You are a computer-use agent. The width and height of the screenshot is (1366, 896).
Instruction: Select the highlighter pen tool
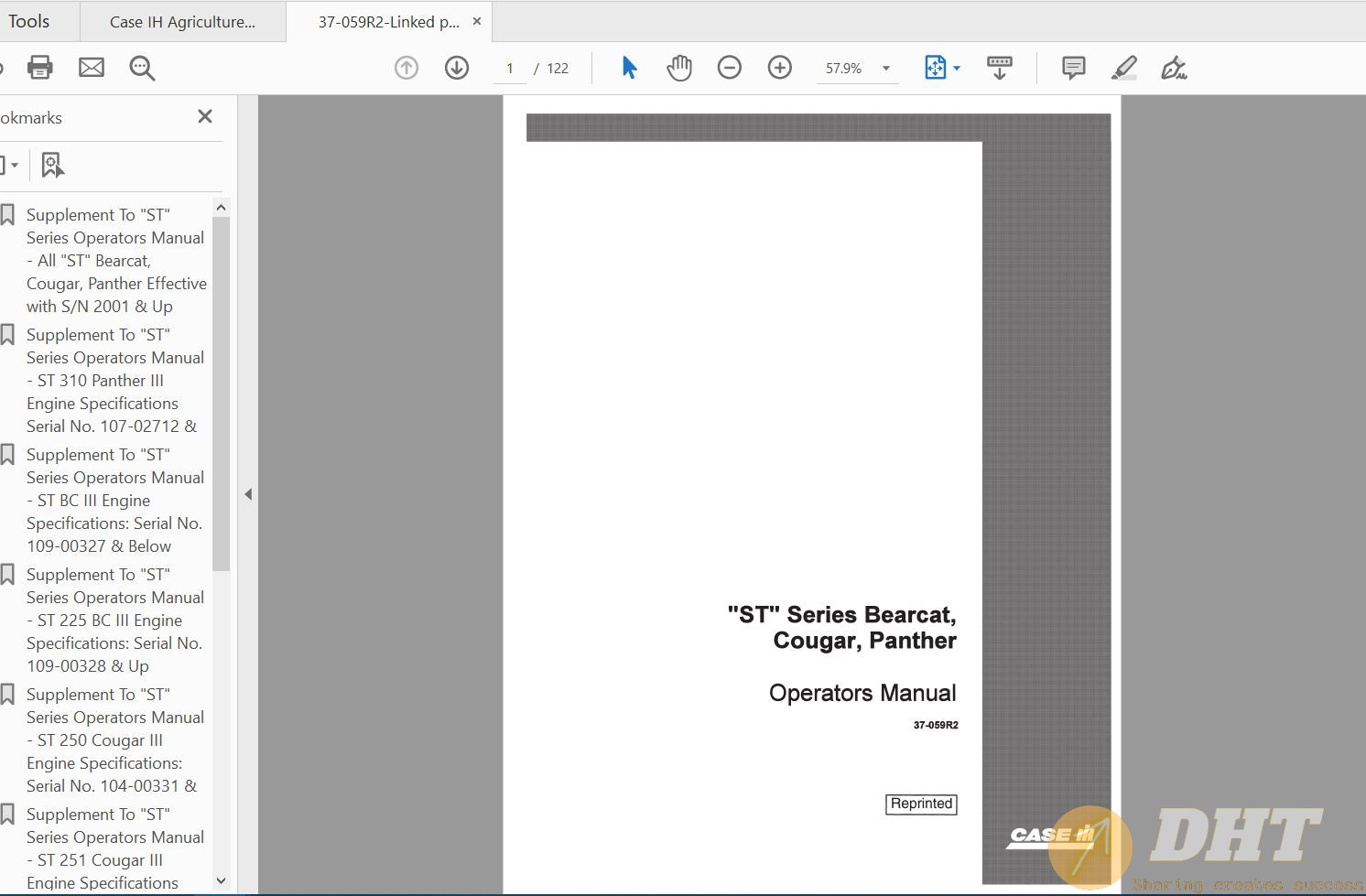click(1124, 68)
